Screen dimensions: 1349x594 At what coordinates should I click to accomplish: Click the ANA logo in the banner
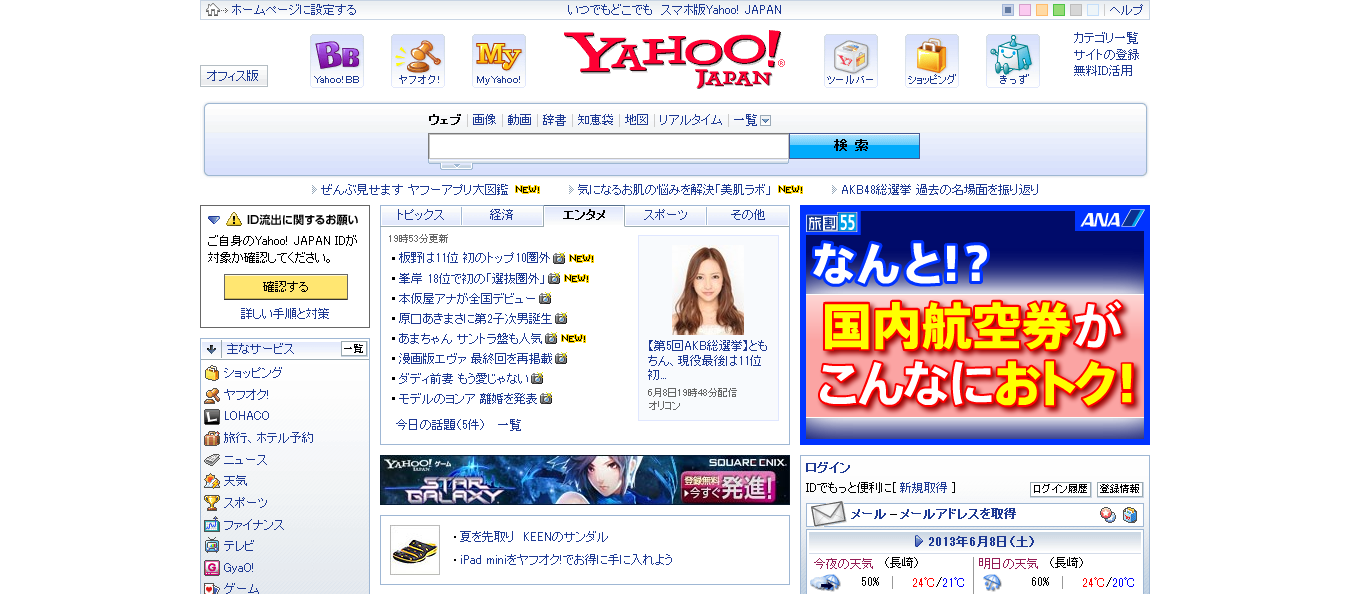coord(1110,220)
